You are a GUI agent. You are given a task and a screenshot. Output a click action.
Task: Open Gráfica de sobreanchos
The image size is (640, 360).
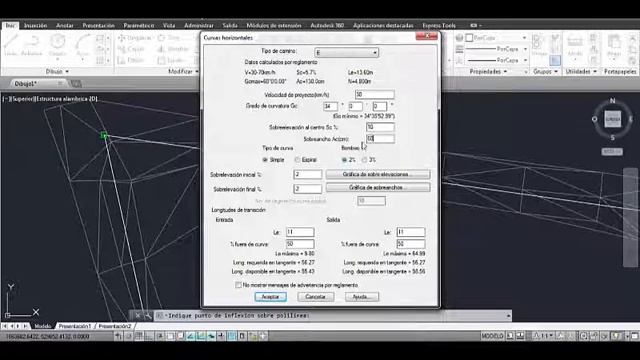click(378, 187)
